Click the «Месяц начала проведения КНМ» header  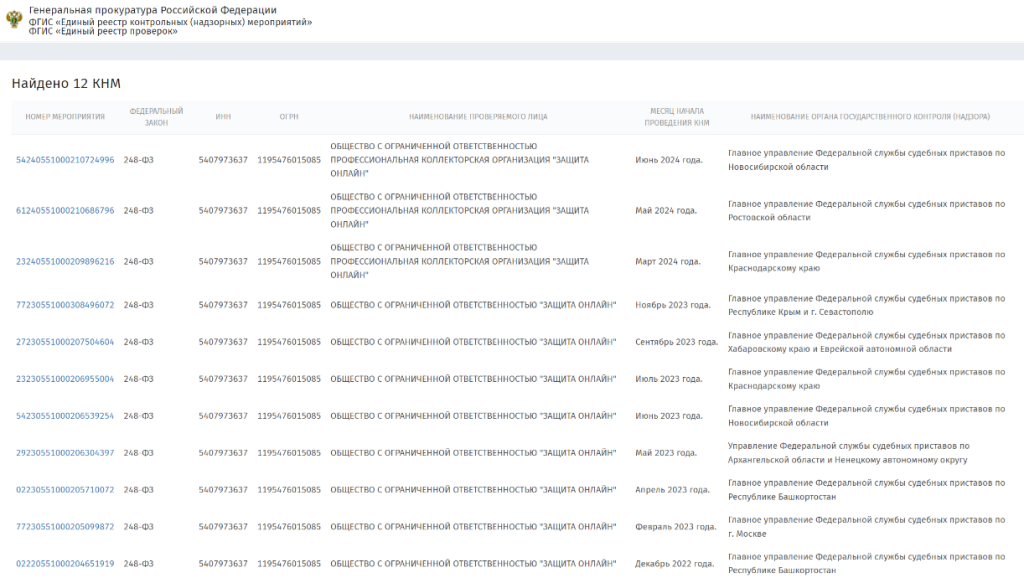pyautogui.click(x=676, y=117)
